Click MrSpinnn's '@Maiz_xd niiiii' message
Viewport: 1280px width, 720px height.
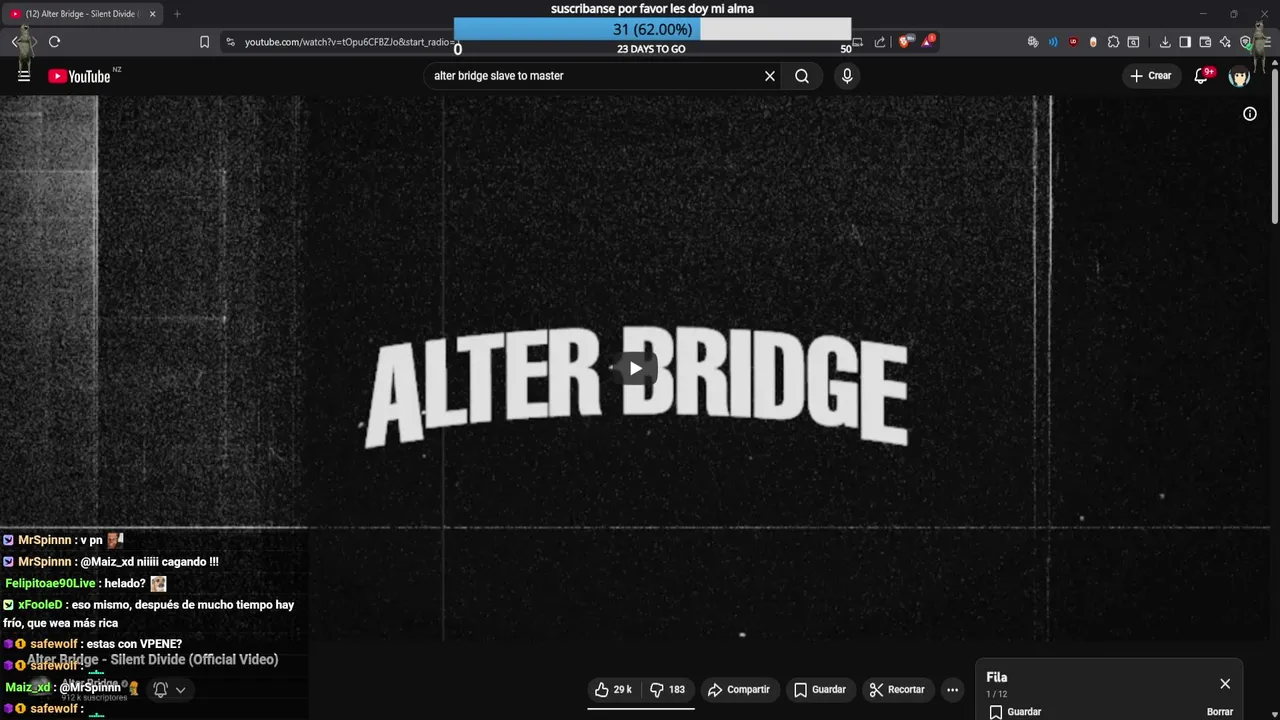point(111,562)
